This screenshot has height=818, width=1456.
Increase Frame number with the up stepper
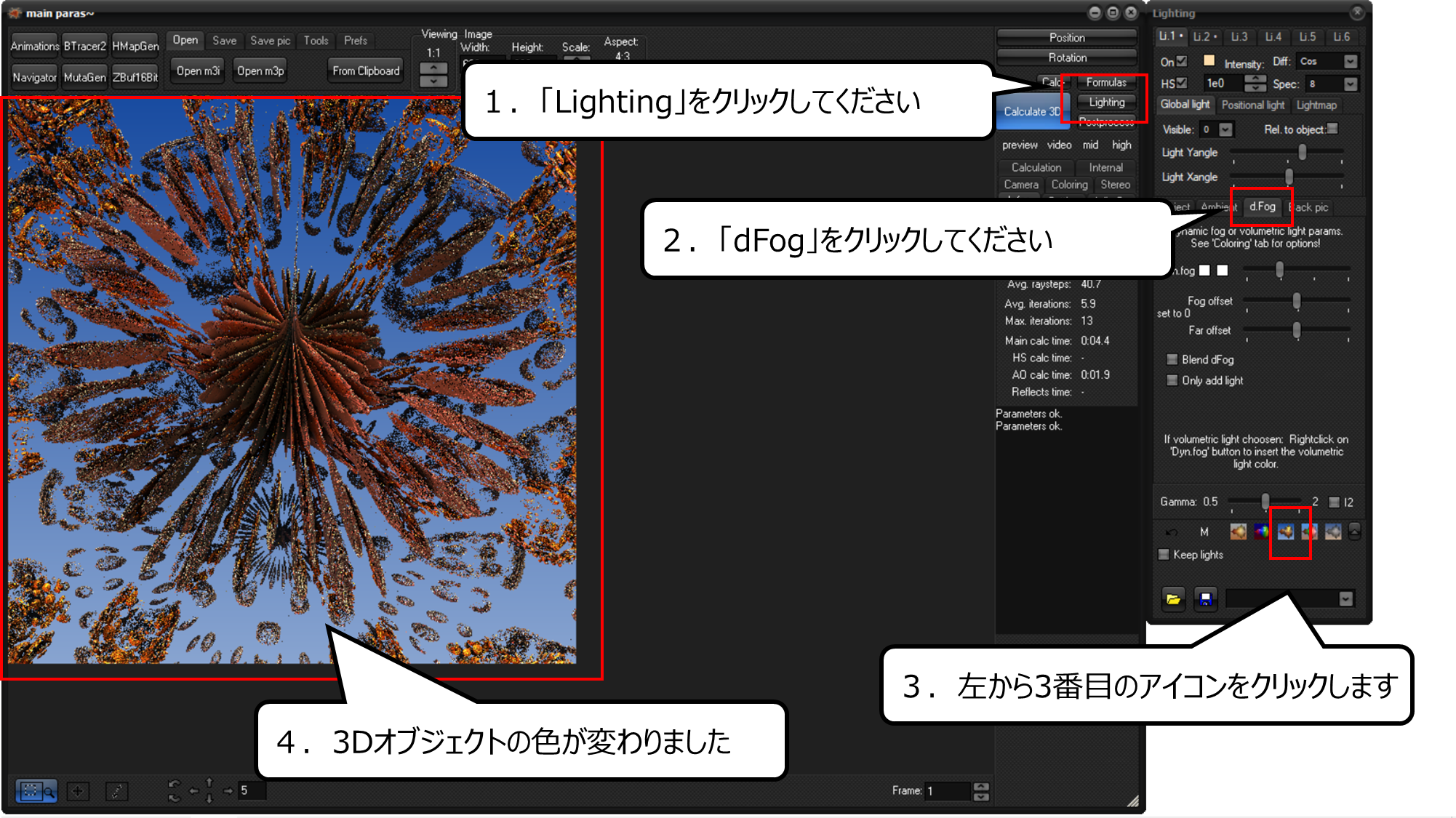(981, 786)
